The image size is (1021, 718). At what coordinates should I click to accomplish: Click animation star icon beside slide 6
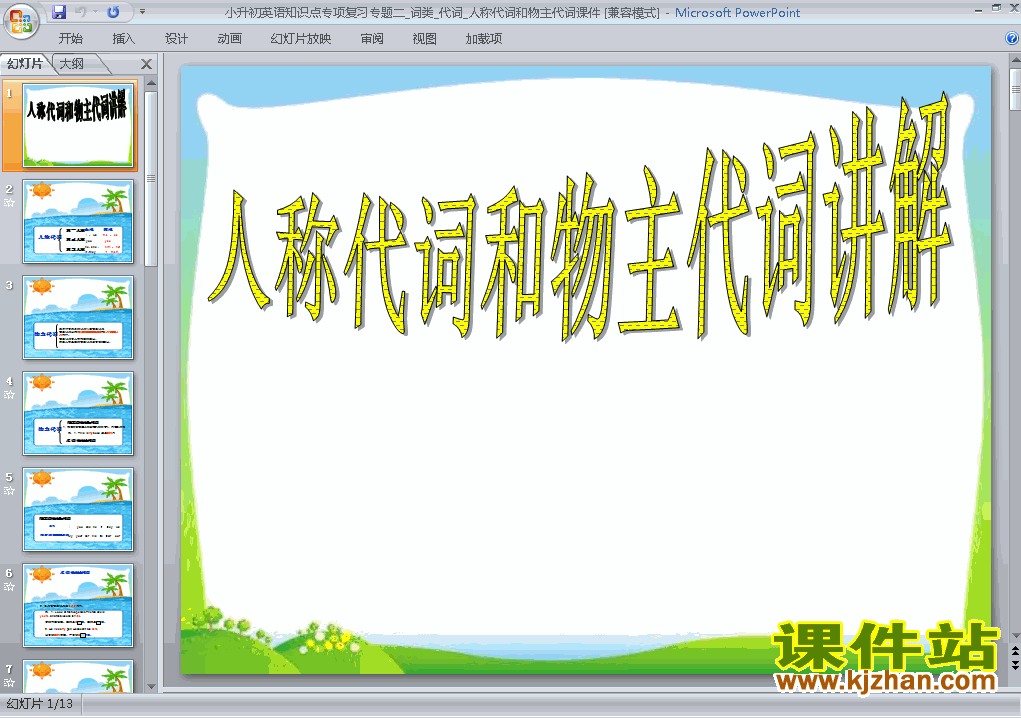(9, 587)
